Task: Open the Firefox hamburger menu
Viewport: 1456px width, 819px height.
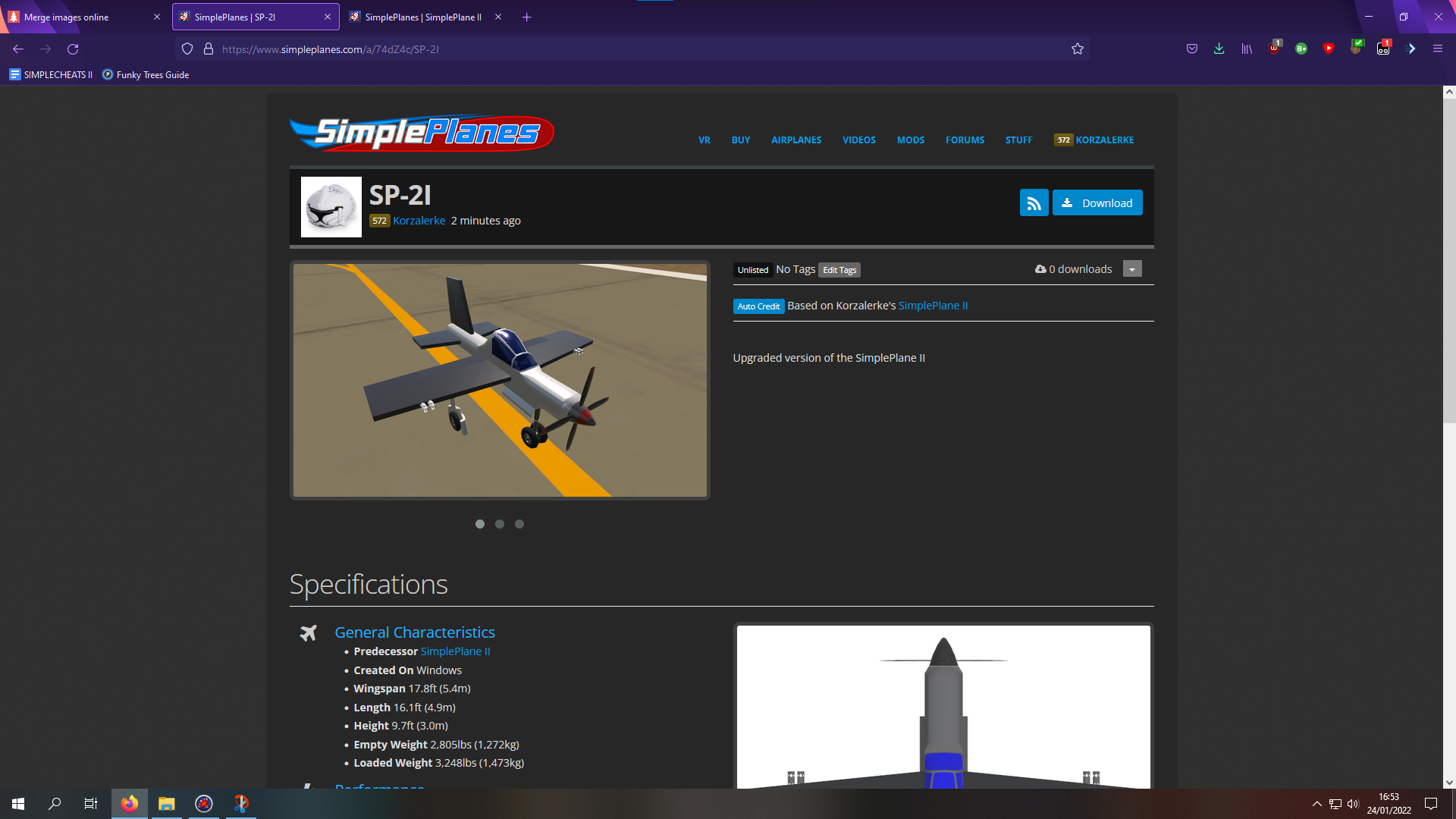Action: [1438, 49]
